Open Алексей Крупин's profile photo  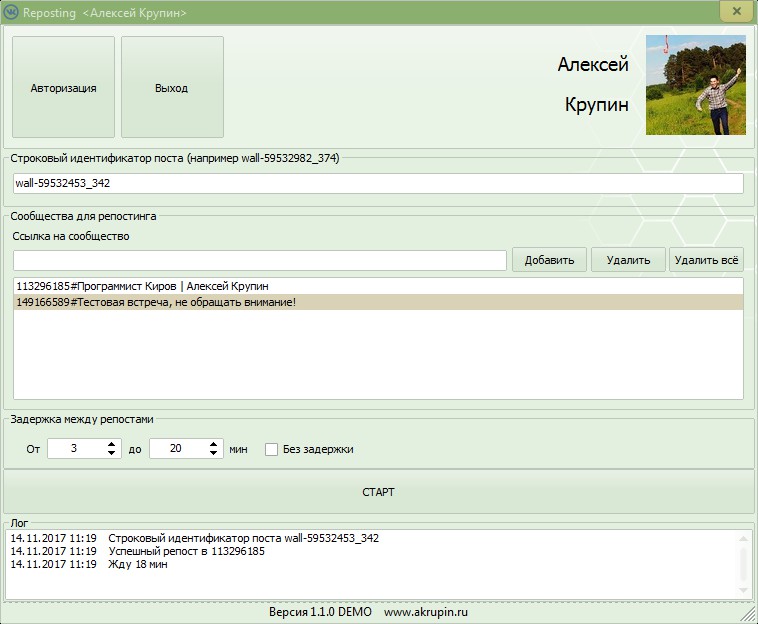point(696,85)
